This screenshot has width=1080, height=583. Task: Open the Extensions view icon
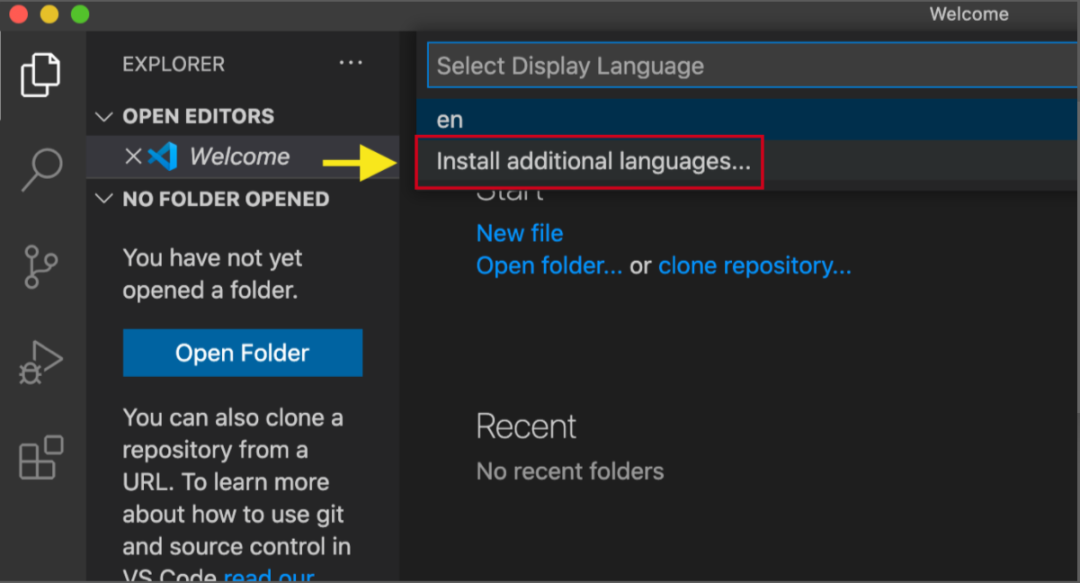(41, 457)
